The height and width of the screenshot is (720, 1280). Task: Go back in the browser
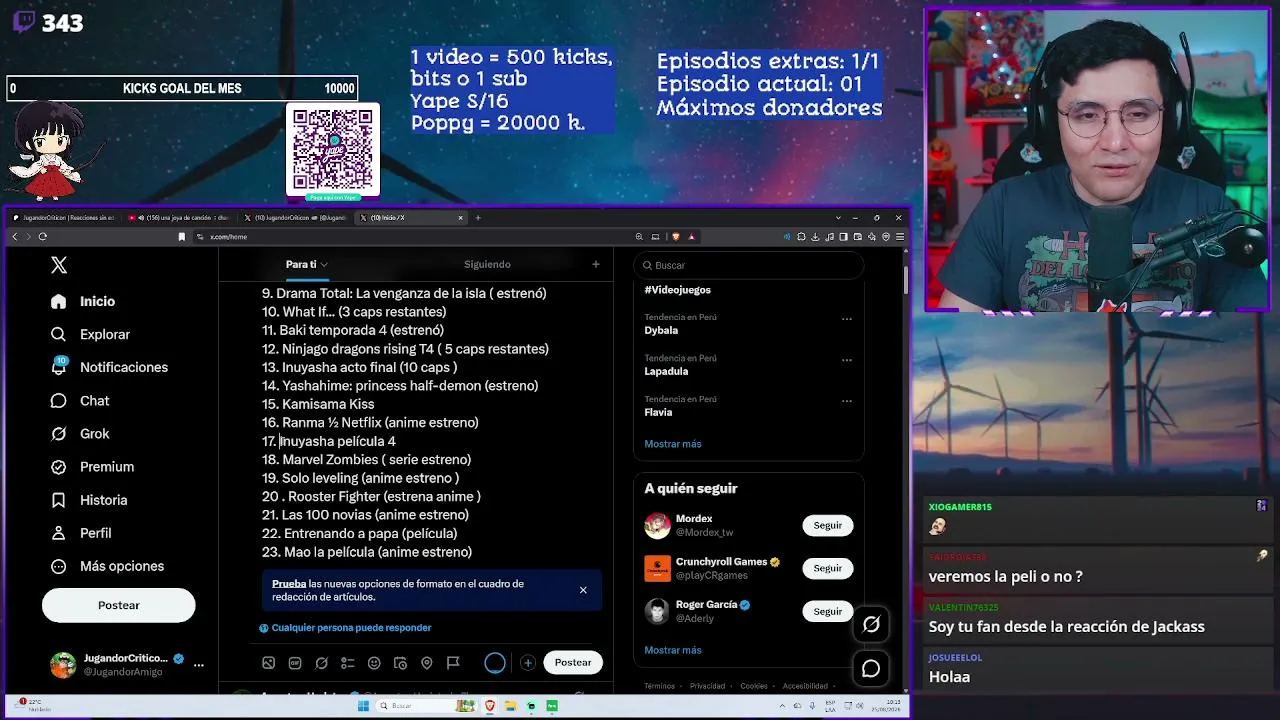[x=15, y=237]
